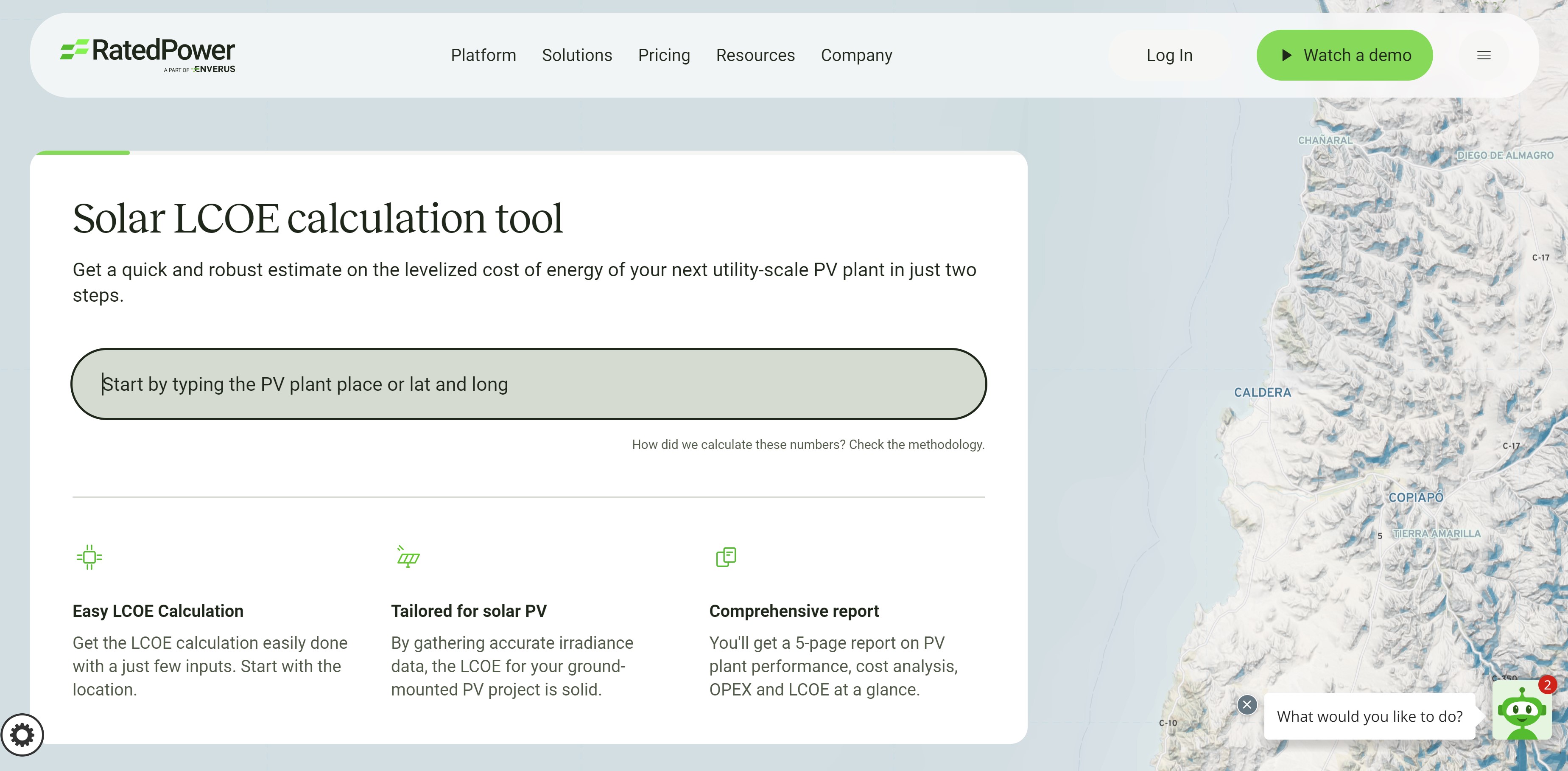Click the gear icon in the bottom-left corner

click(23, 735)
